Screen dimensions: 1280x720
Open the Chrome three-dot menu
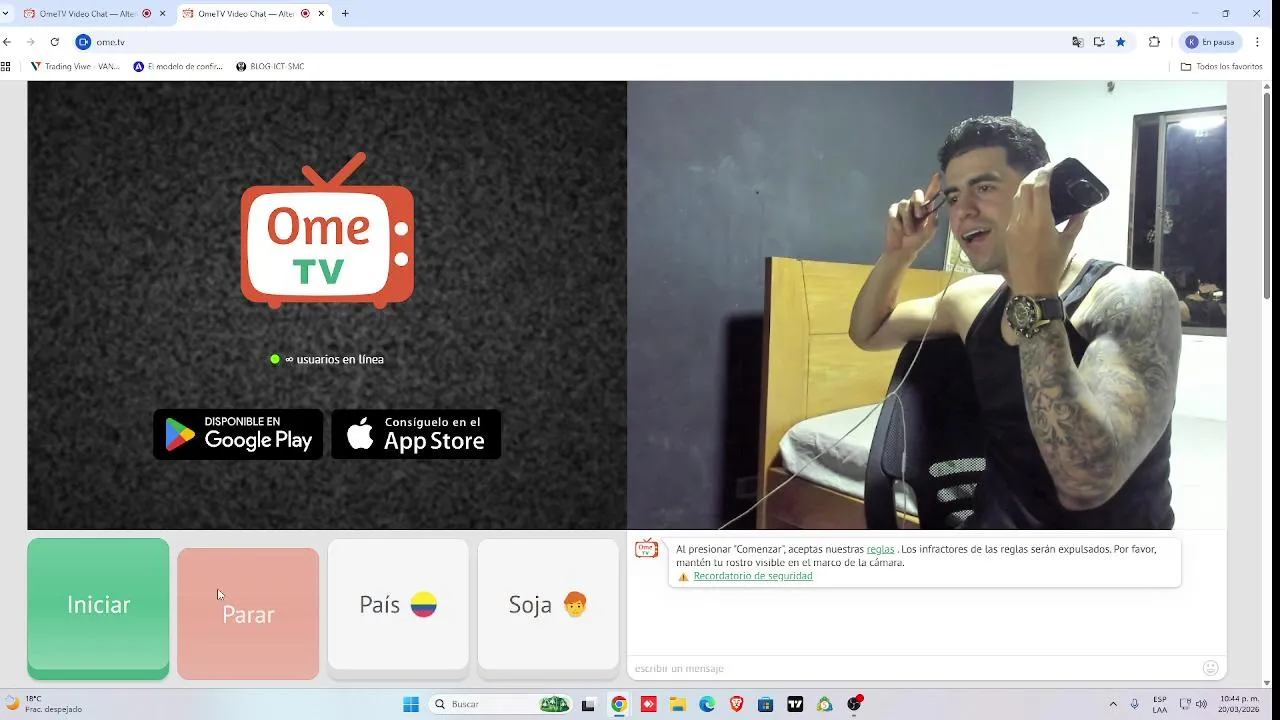[x=1257, y=42]
